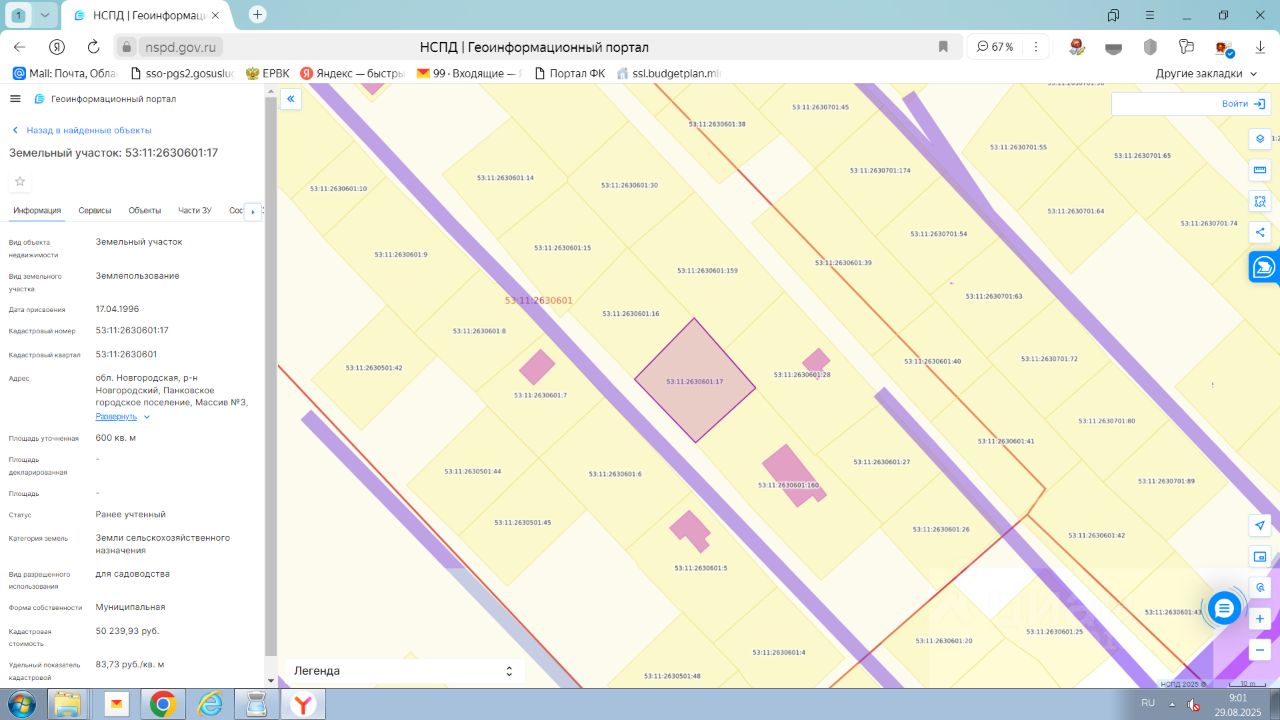Open the round support chat bubble
The image size is (1280, 720).
click(x=1224, y=608)
